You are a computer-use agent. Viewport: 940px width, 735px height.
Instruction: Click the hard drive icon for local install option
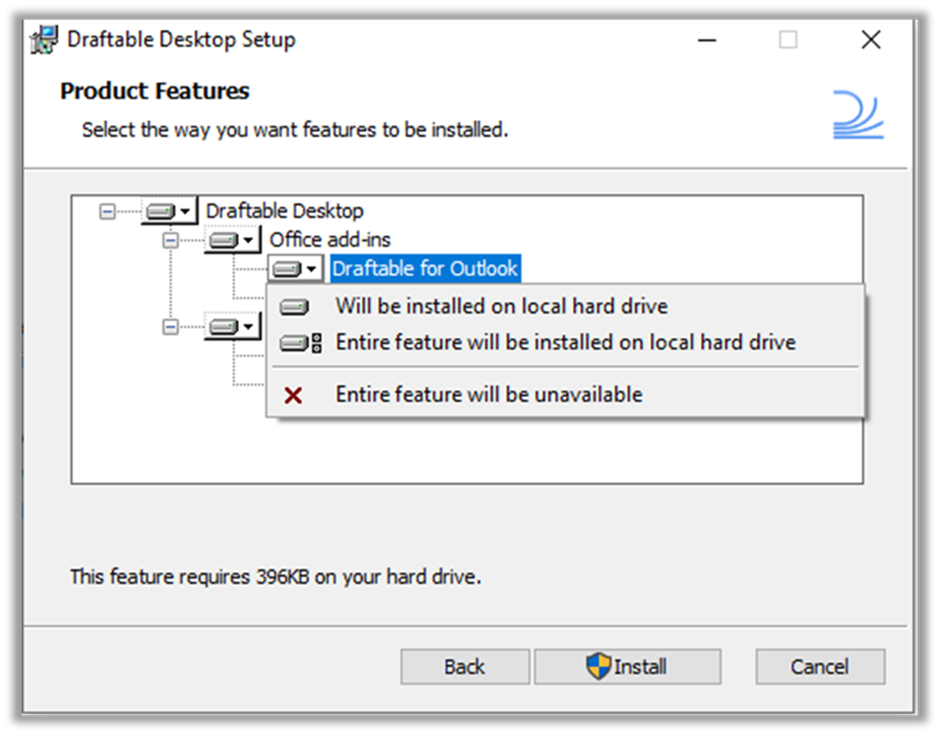pyautogui.click(x=294, y=307)
